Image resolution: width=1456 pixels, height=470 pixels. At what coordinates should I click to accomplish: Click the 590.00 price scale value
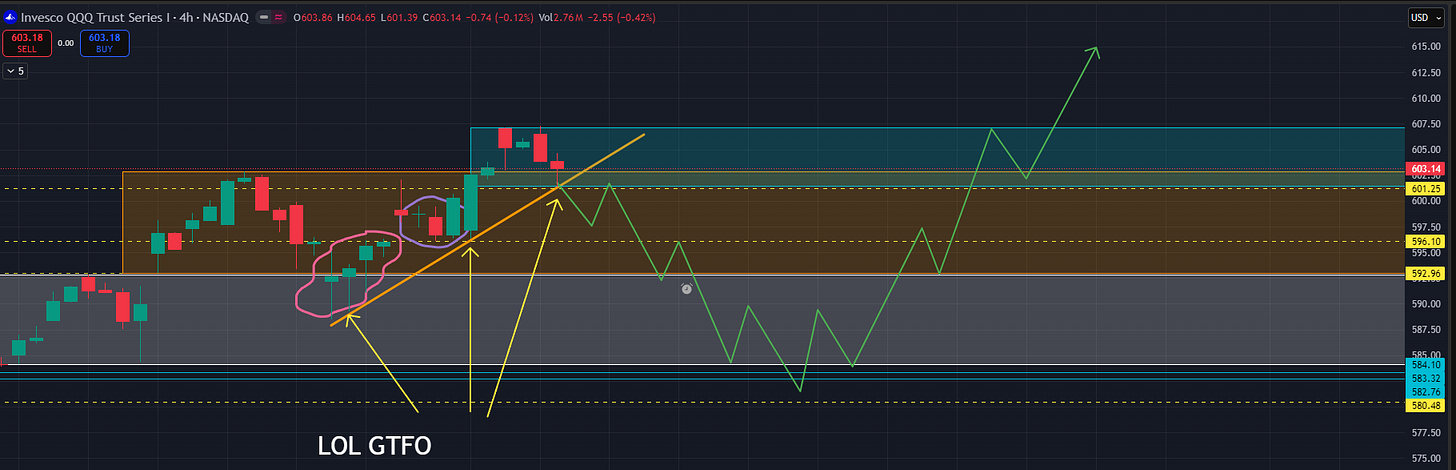point(1424,304)
